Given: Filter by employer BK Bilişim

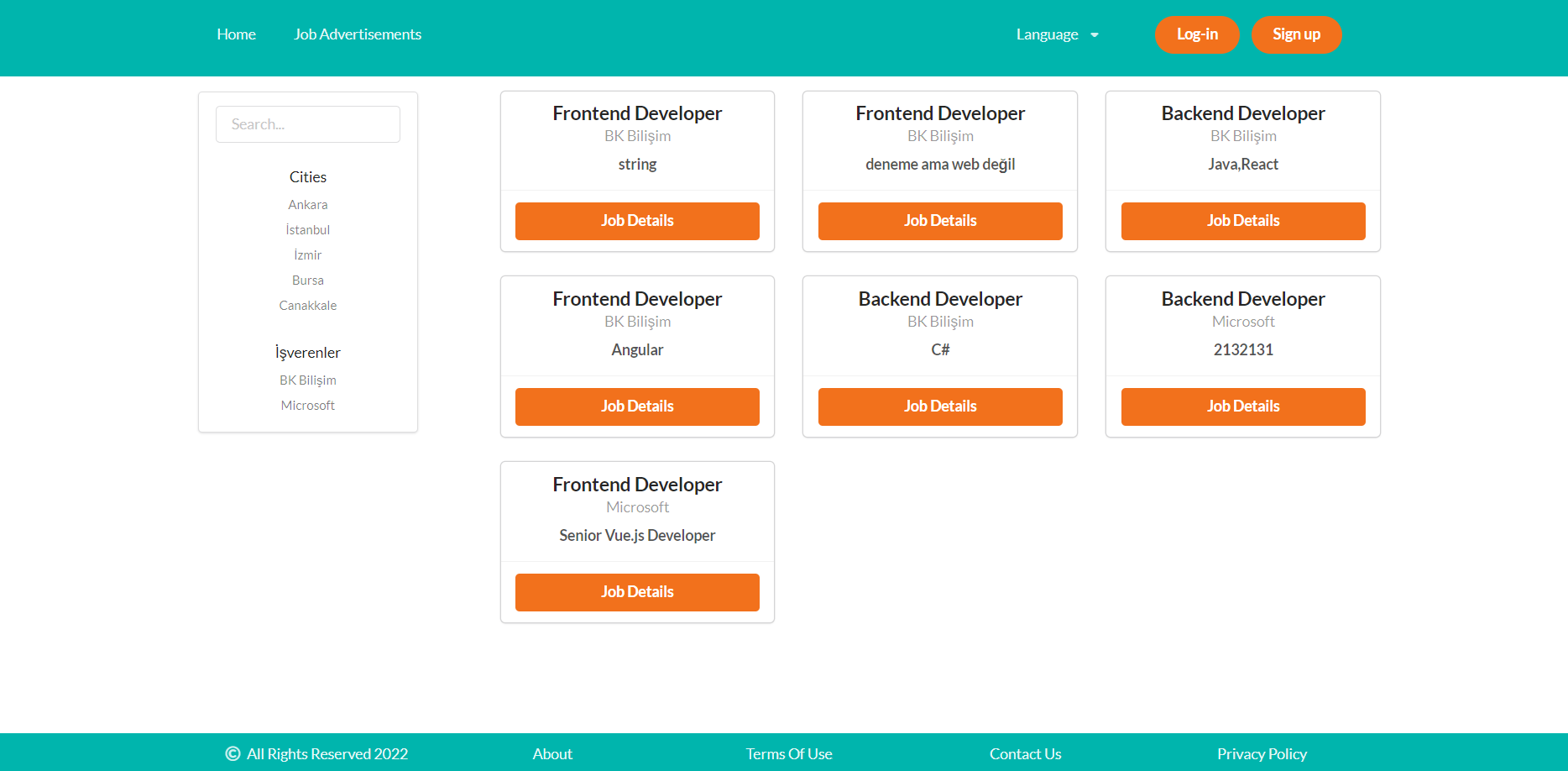Looking at the screenshot, I should click(x=307, y=380).
